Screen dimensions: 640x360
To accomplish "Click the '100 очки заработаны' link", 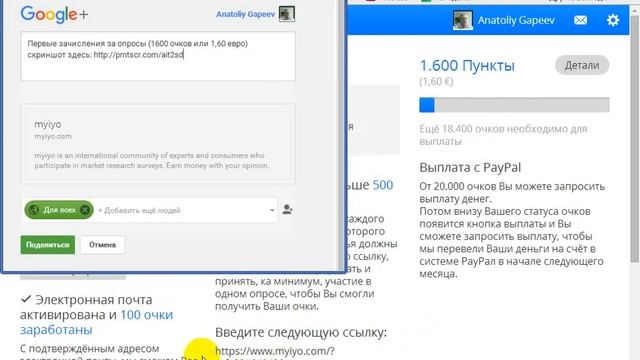I will (x=96, y=322).
